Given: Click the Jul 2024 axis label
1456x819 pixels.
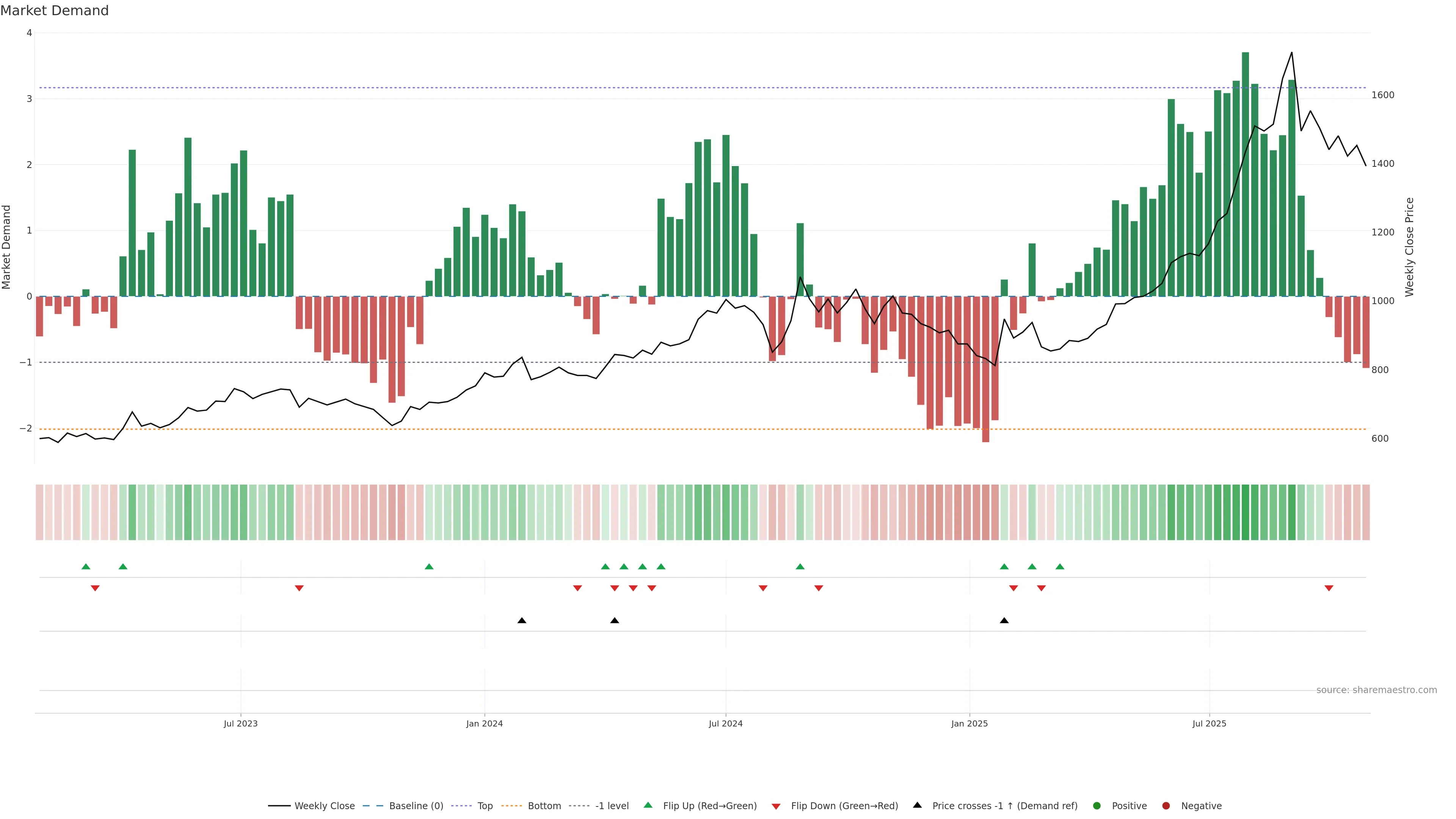Looking at the screenshot, I should pos(725,723).
